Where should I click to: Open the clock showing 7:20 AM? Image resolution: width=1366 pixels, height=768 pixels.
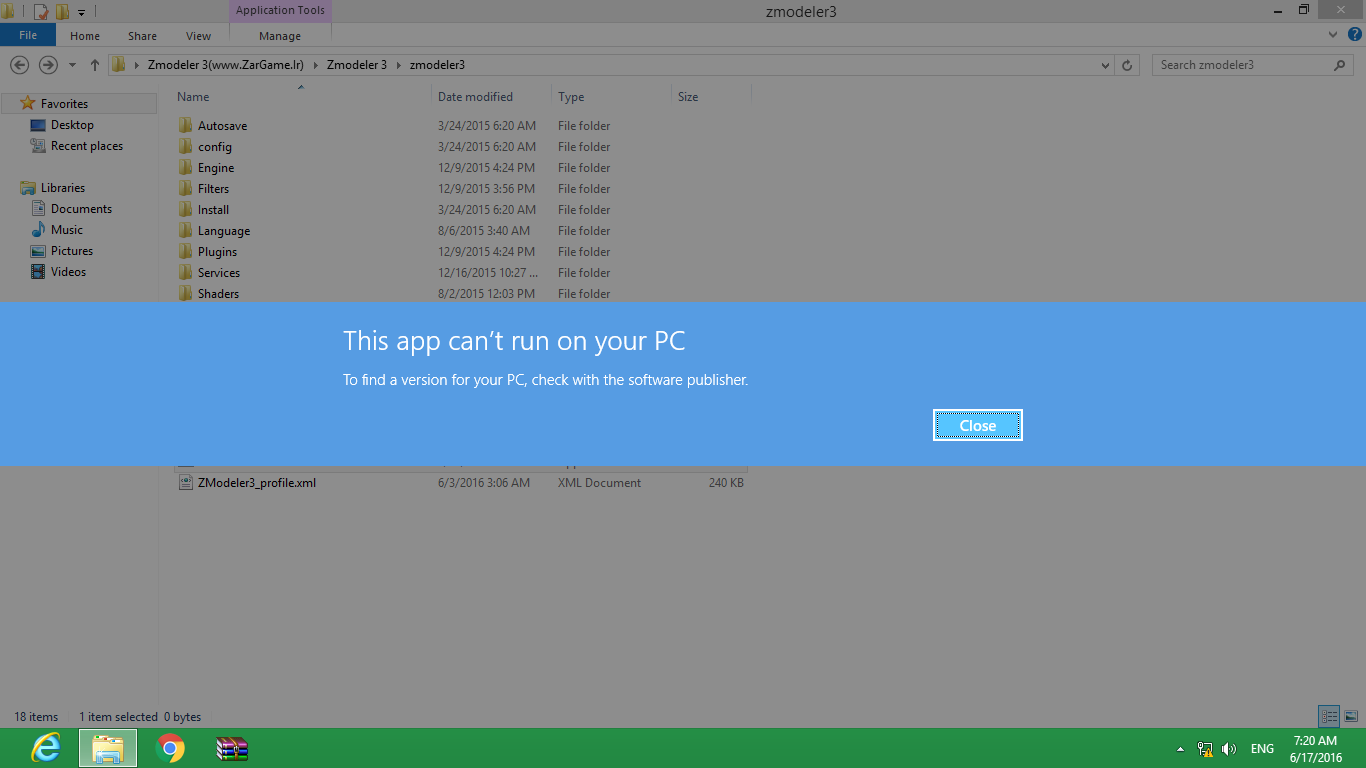(x=1315, y=749)
